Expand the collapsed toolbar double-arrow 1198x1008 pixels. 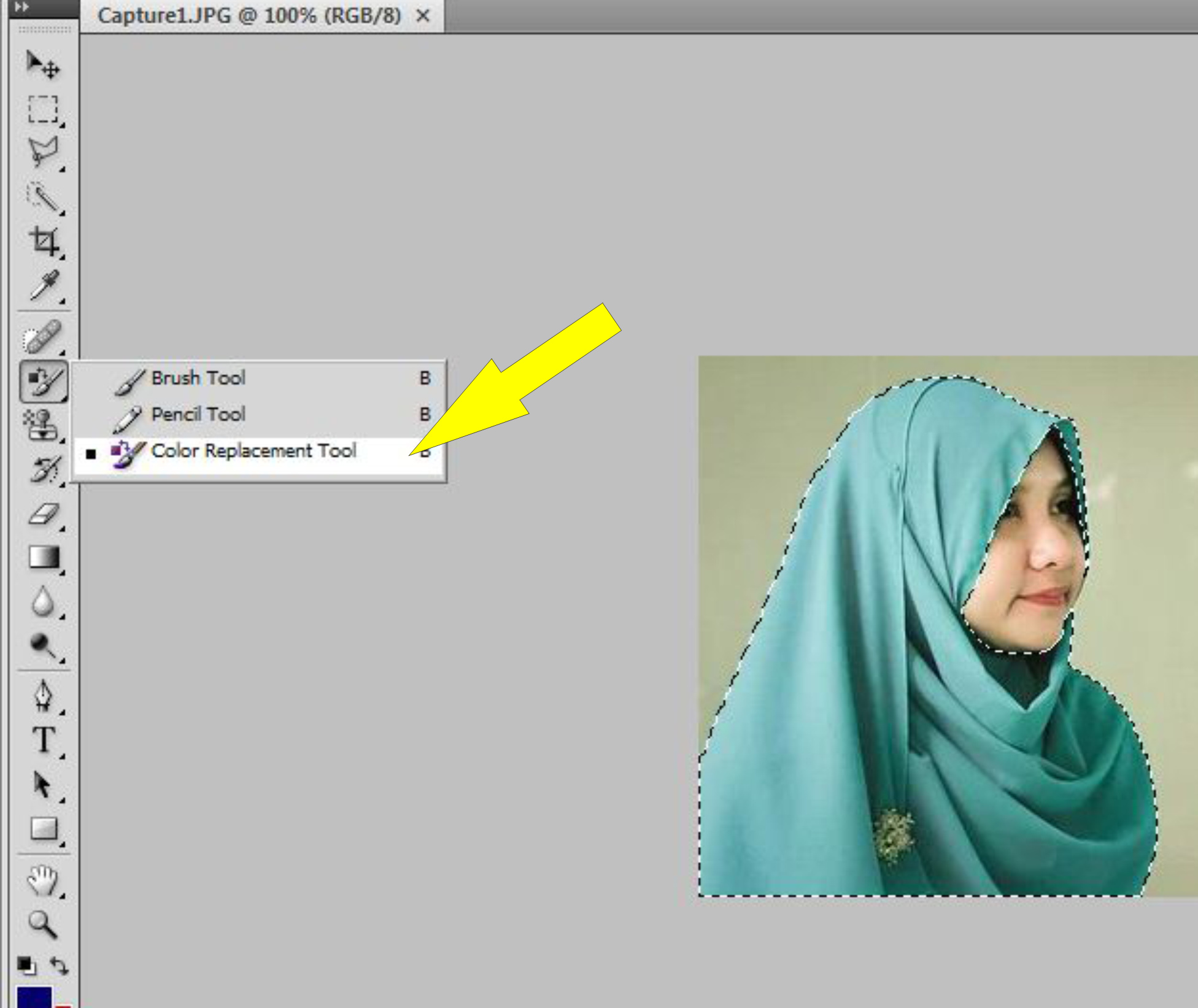coord(21,7)
